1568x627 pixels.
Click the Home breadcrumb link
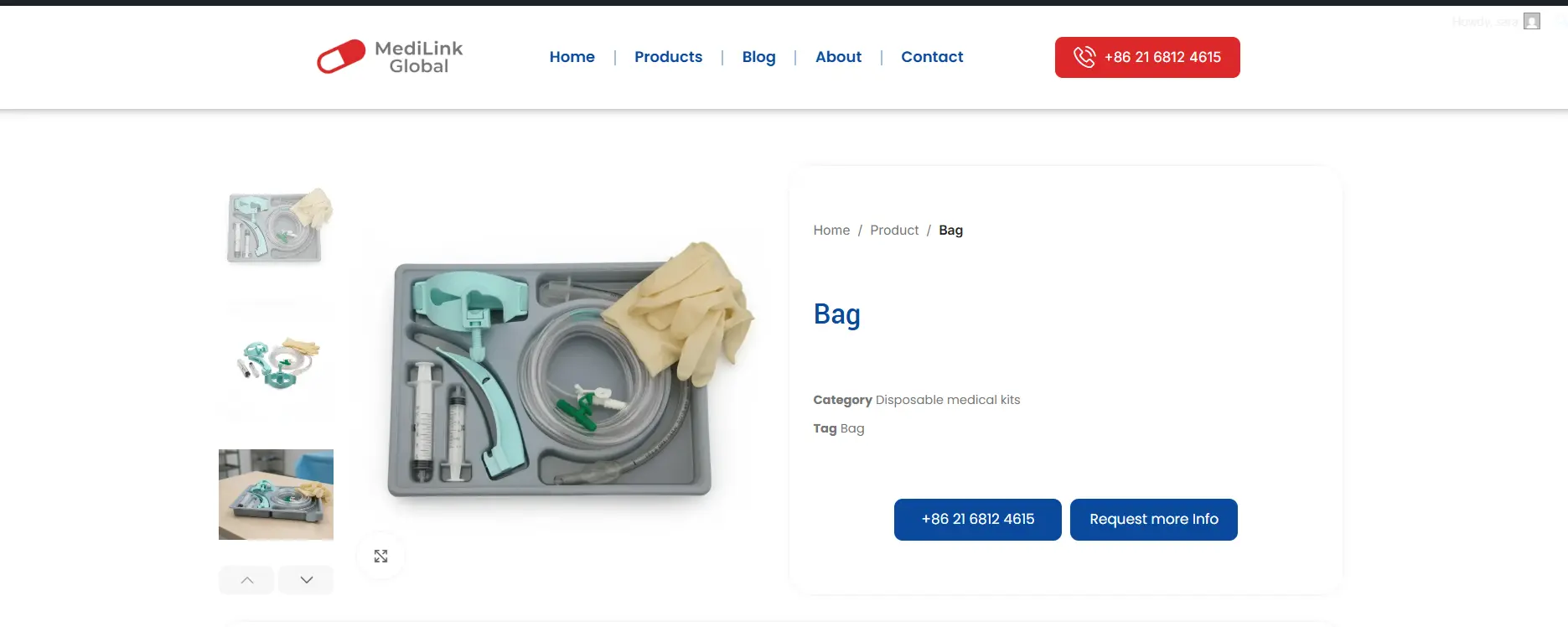(831, 231)
